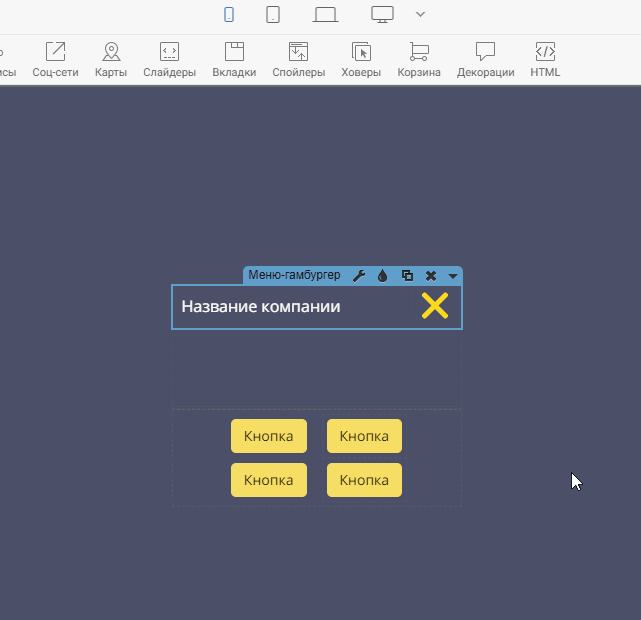
Task: Switch to tablet viewport preview
Action: pos(273,14)
